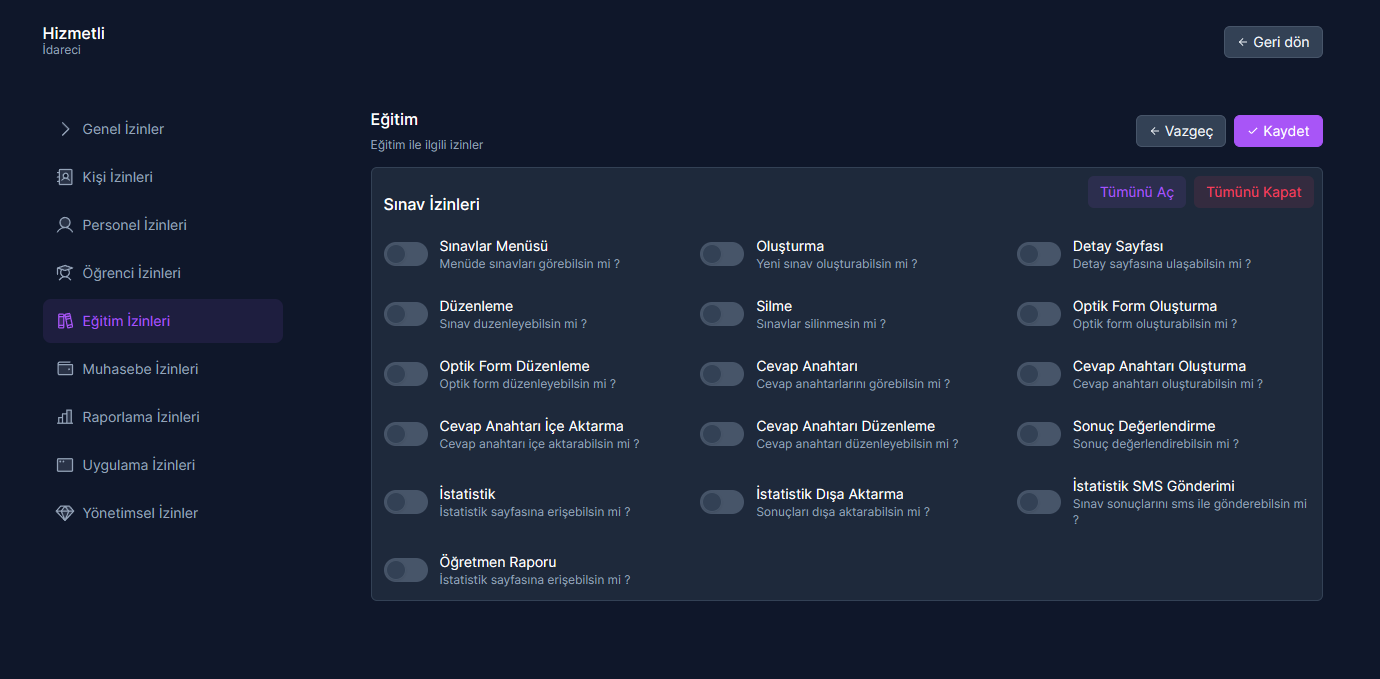Enable the Öğretmen Raporu switch

(x=406, y=570)
